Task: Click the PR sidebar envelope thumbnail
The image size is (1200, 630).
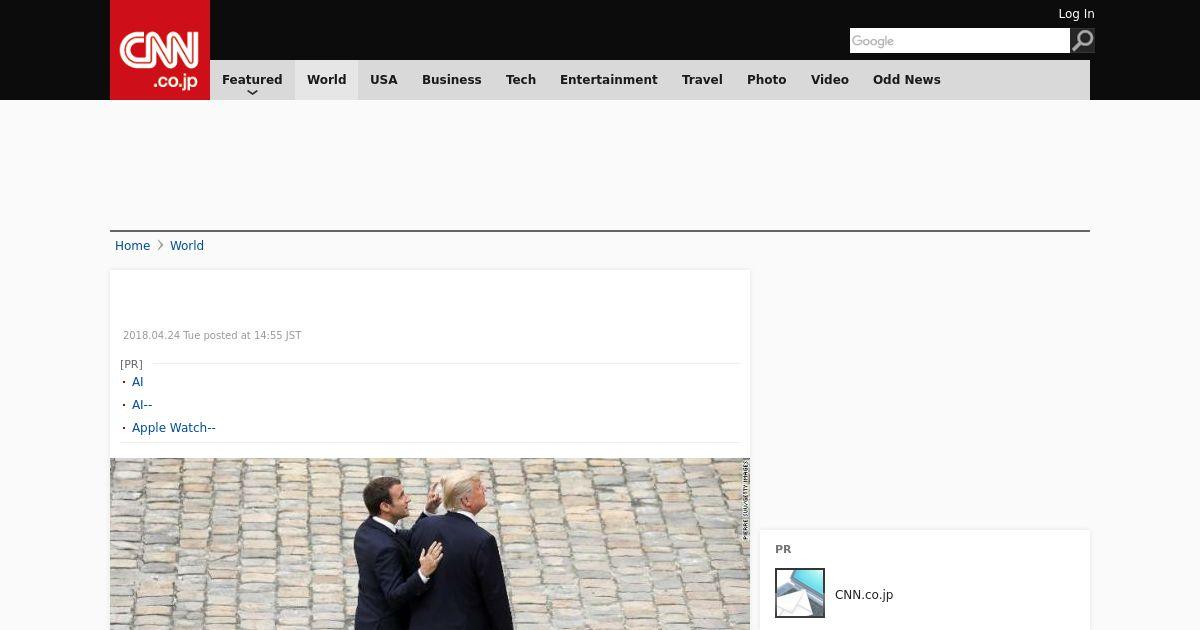Action: coord(800,593)
